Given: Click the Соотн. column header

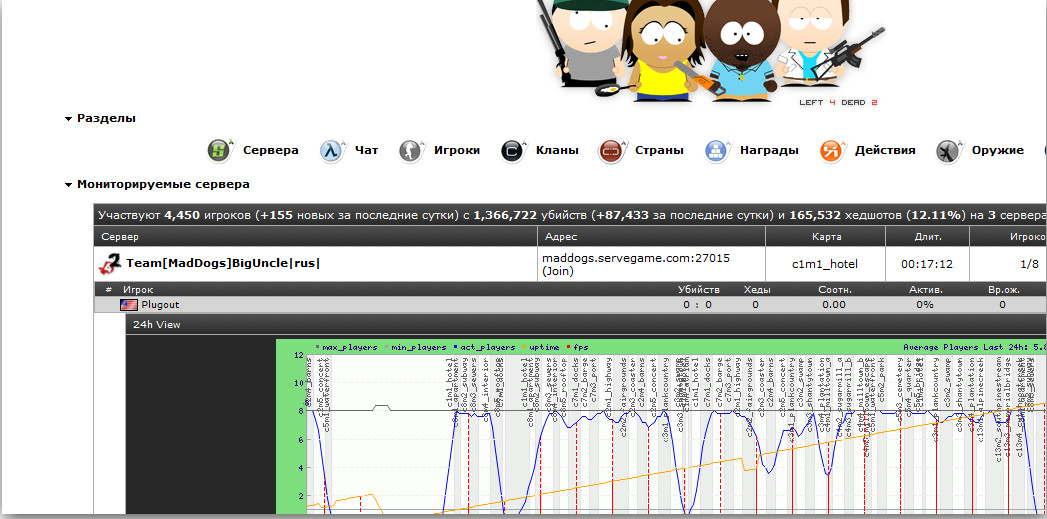Looking at the screenshot, I should [835, 290].
